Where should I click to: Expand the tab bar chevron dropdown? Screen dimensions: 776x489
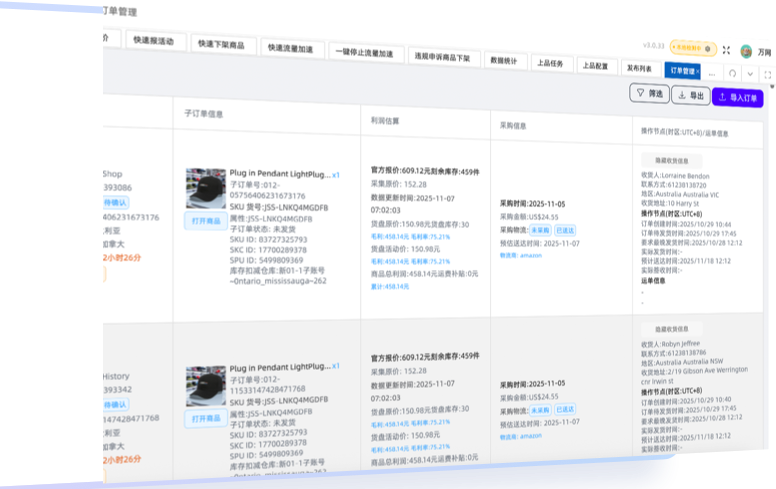[x=750, y=75]
